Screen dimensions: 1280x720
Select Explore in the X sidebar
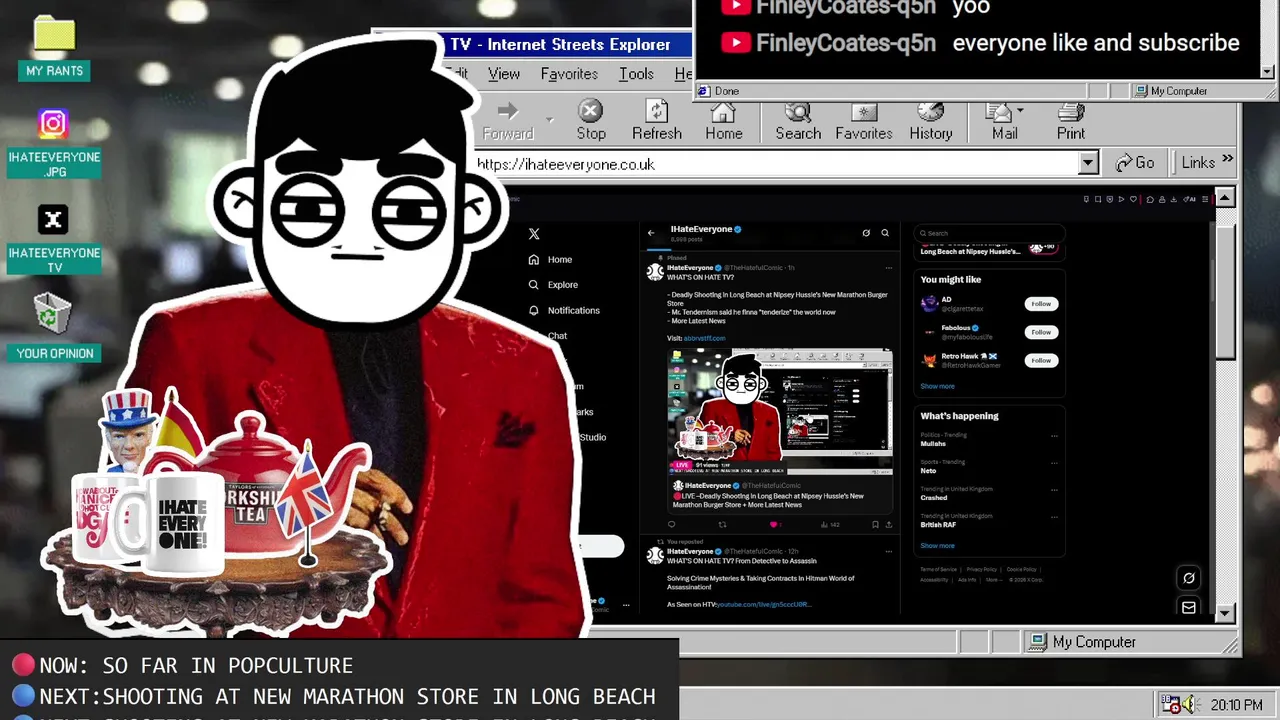(x=554, y=285)
